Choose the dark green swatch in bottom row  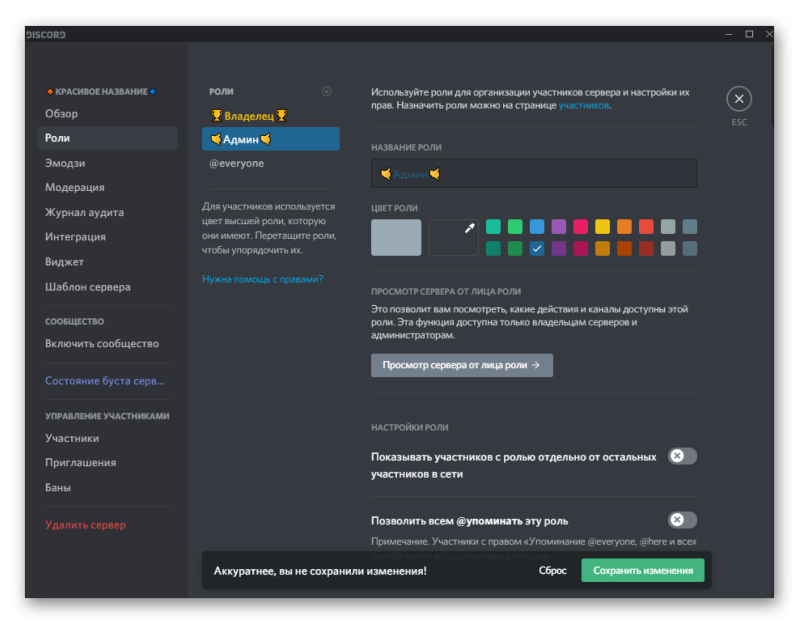click(515, 248)
